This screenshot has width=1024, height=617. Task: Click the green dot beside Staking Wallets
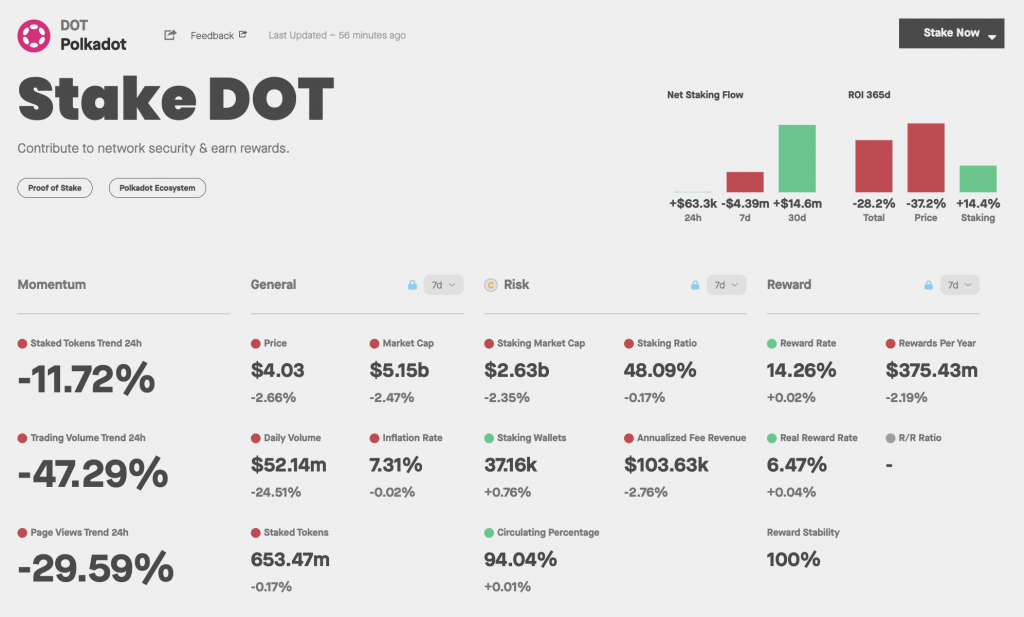click(x=488, y=438)
